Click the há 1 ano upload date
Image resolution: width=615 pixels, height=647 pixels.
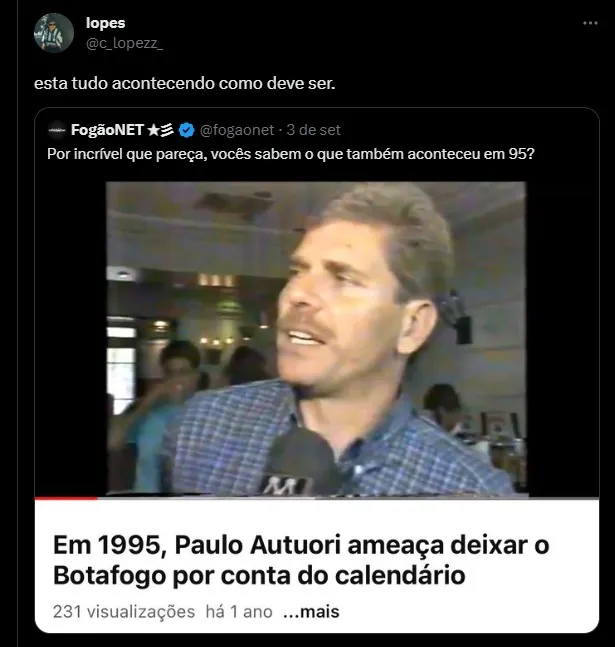[239, 612]
